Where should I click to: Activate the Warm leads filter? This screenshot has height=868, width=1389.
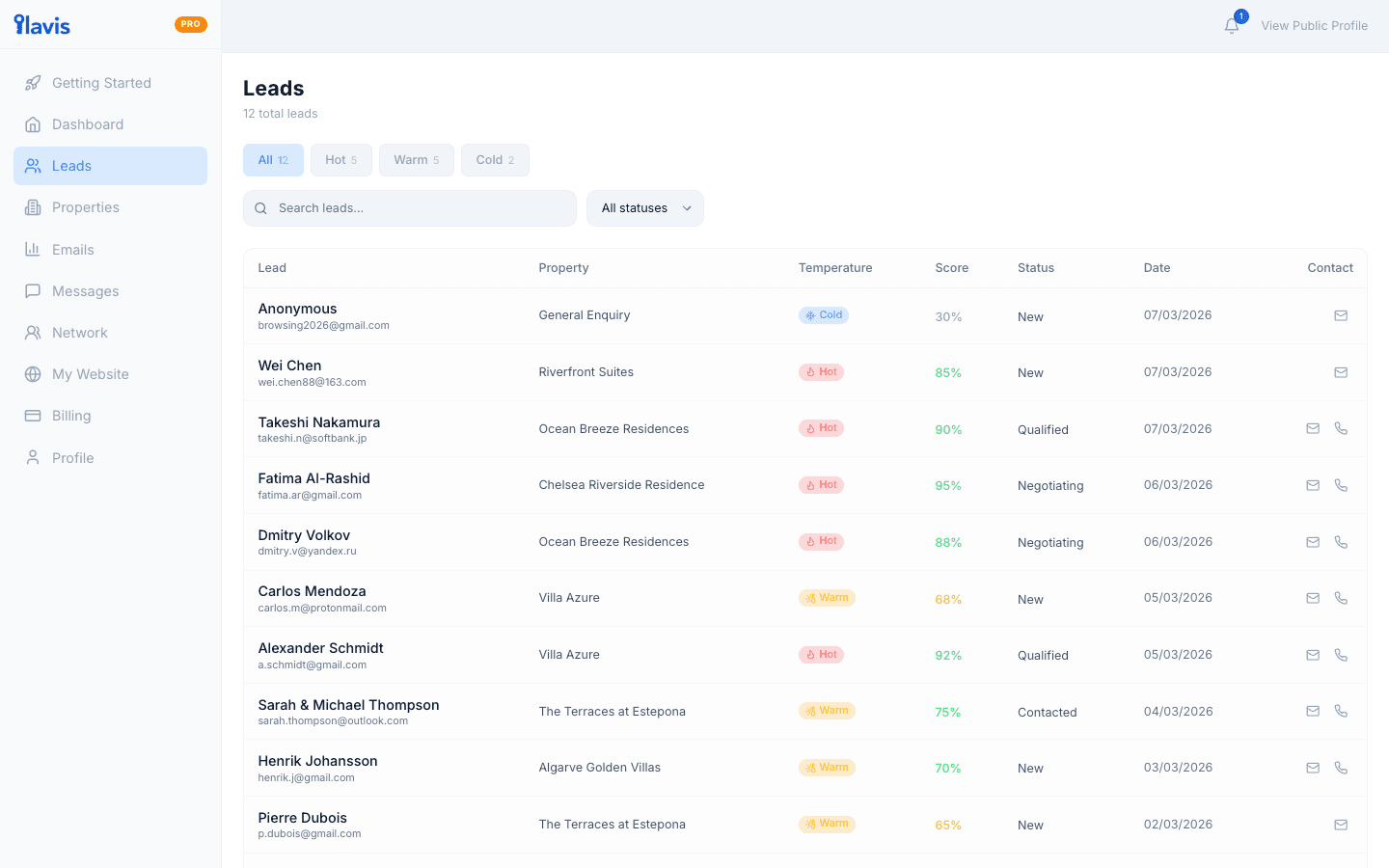416,159
